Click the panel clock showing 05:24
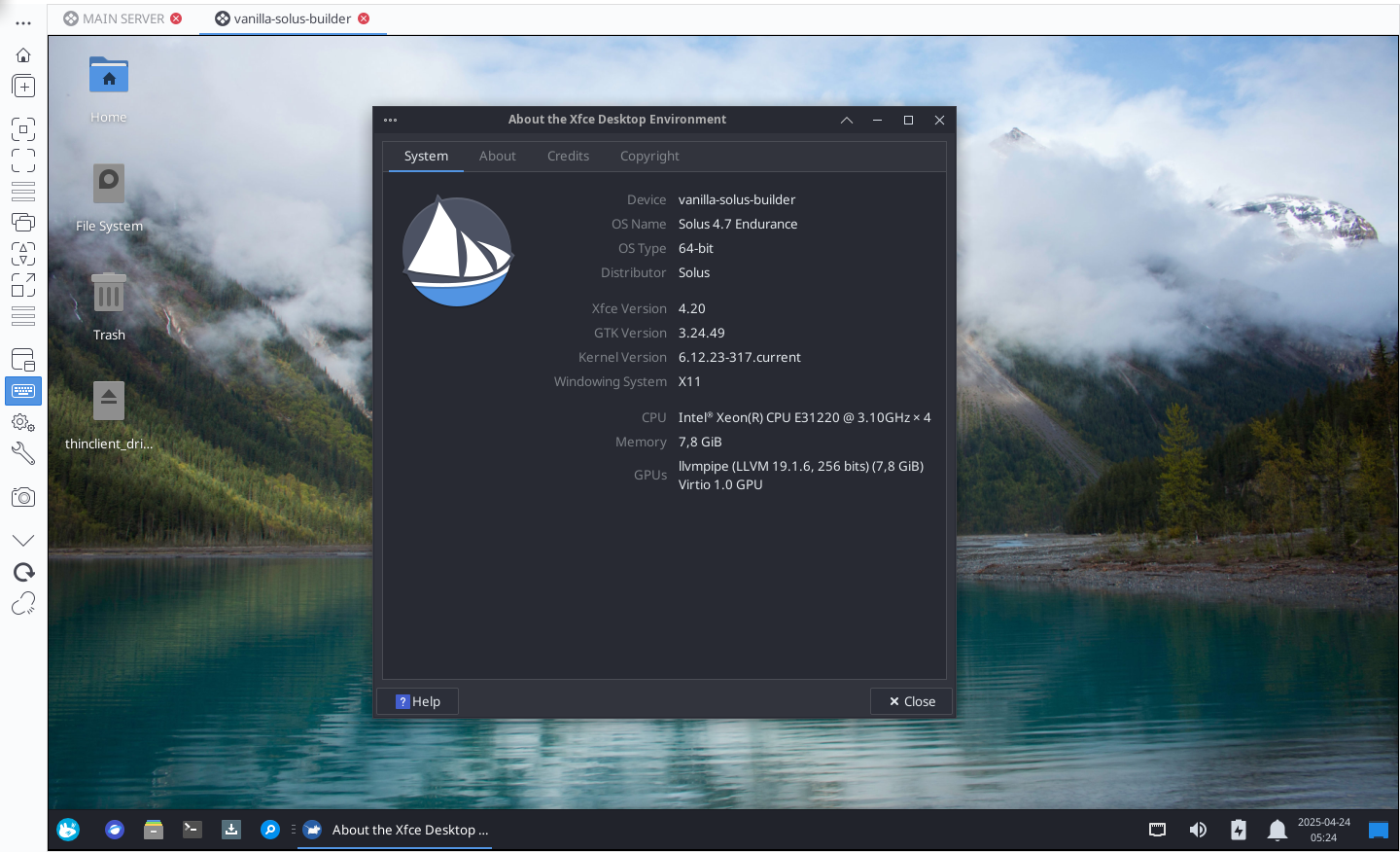This screenshot has height=852, width=1400. click(x=1324, y=830)
